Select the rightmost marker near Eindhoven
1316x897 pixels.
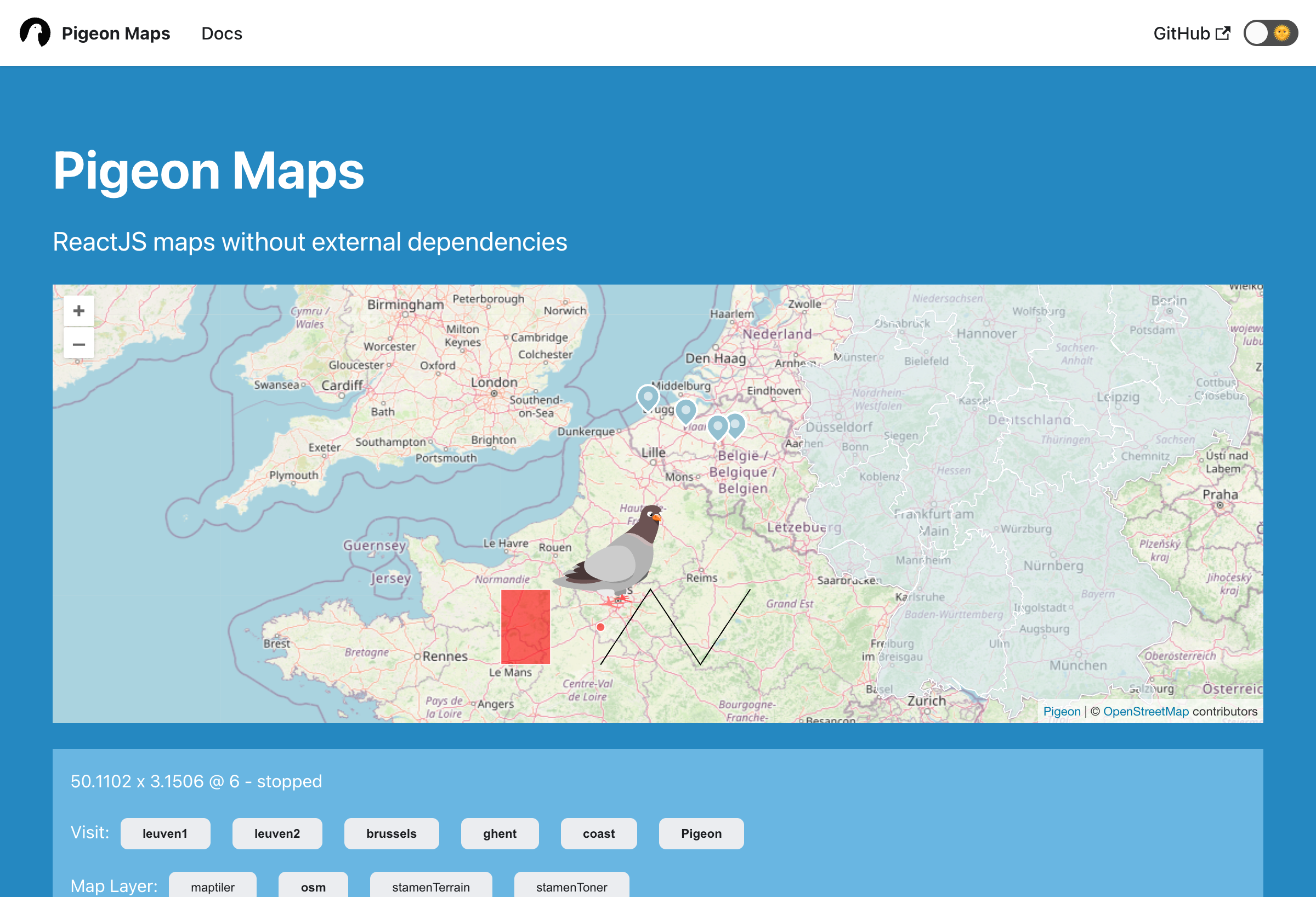736,426
